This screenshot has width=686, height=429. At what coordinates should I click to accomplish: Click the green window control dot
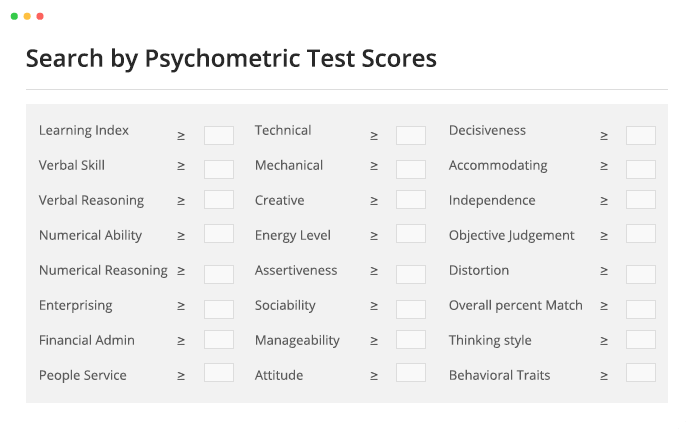(14, 16)
